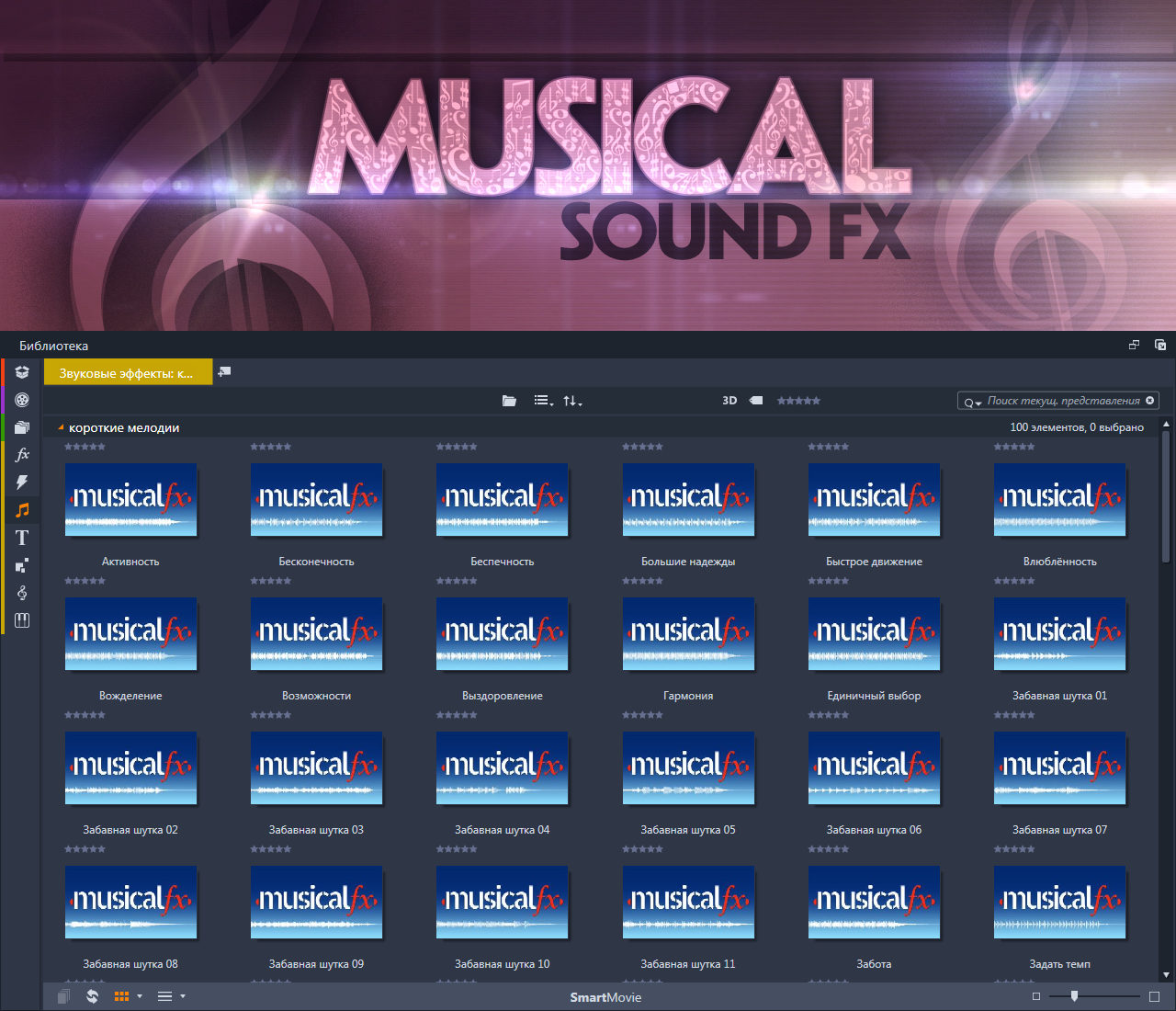Click the 100 элементов, 0 выбрано text

[1077, 427]
